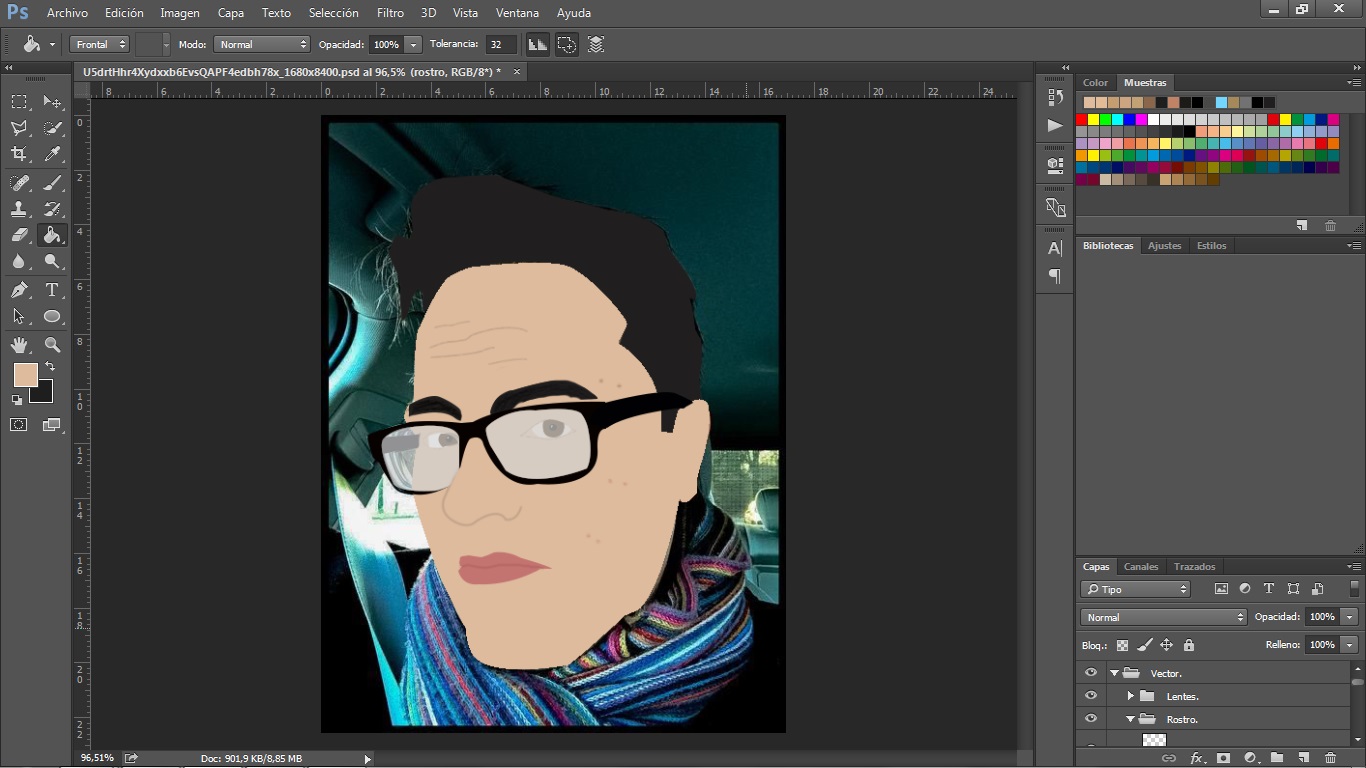Open the Character panel icon
The height and width of the screenshot is (768, 1366).
pyautogui.click(x=1055, y=248)
